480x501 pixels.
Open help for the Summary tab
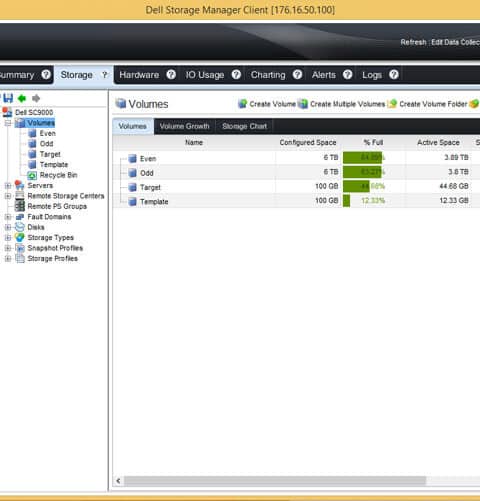click(x=46, y=74)
